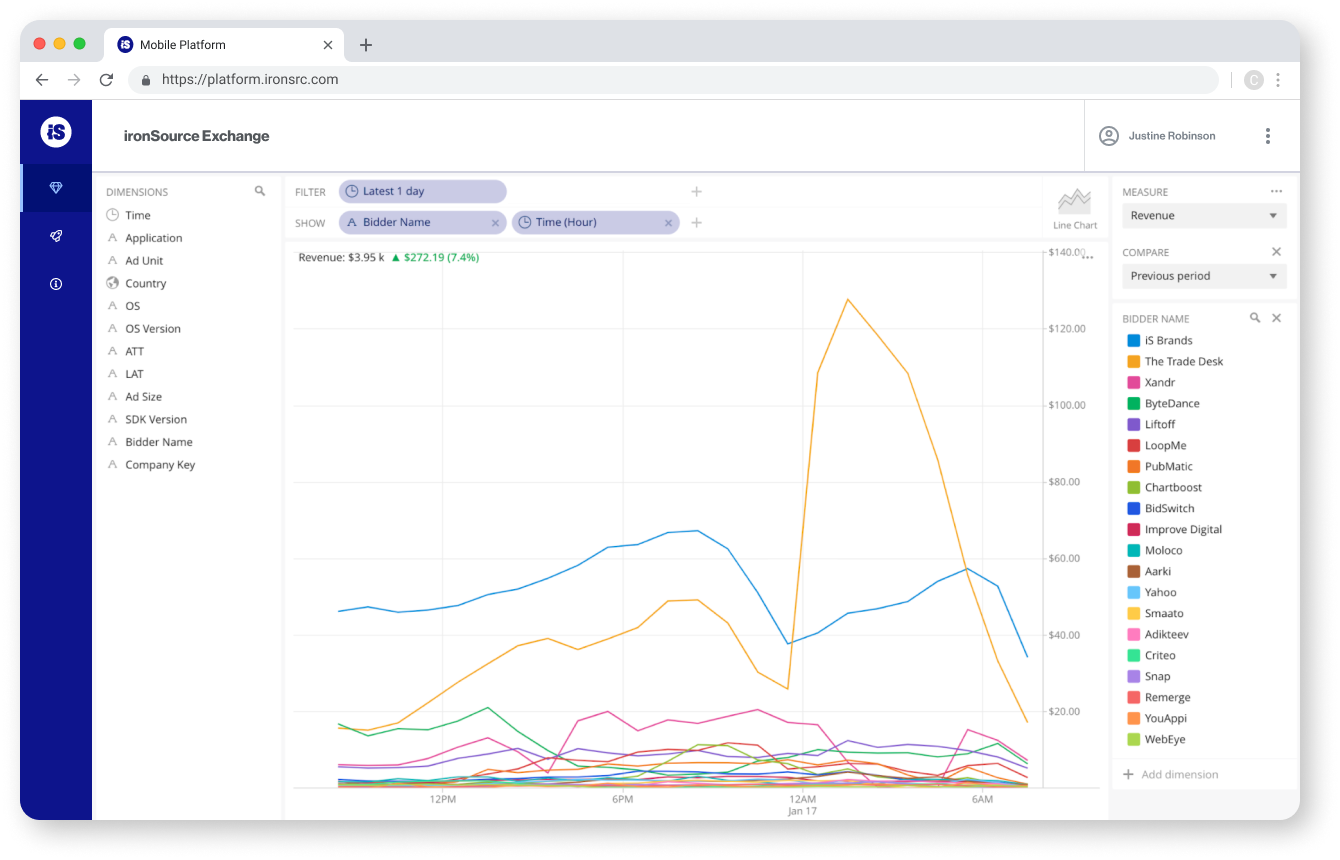Close the Bidder Name panel
Viewport: 1340px width, 860px height.
[1276, 318]
